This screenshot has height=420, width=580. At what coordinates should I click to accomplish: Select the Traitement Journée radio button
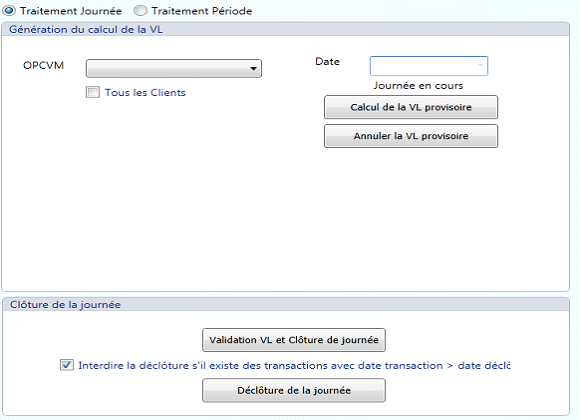[9, 11]
